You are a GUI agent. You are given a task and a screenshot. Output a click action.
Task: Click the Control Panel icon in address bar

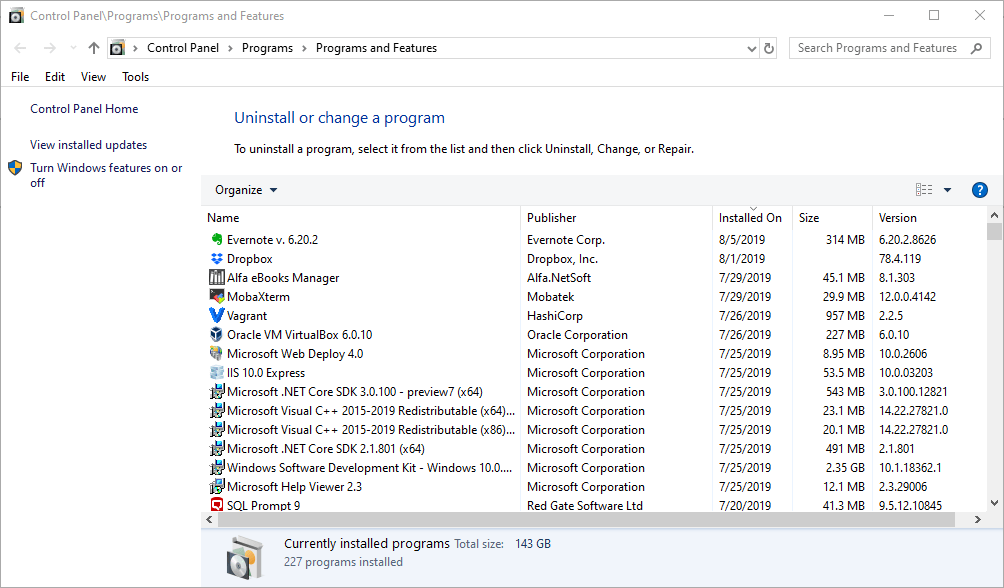tap(117, 48)
